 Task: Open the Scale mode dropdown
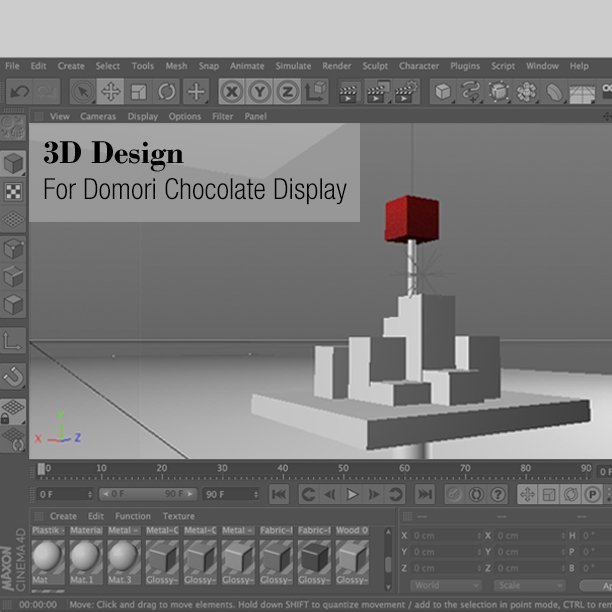pyautogui.click(x=529, y=585)
